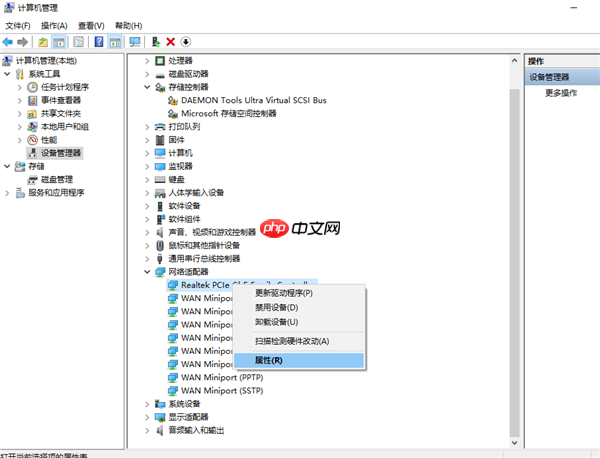Choose 卸载设备(U) in the context menu
600x458 pixels.
(299, 322)
